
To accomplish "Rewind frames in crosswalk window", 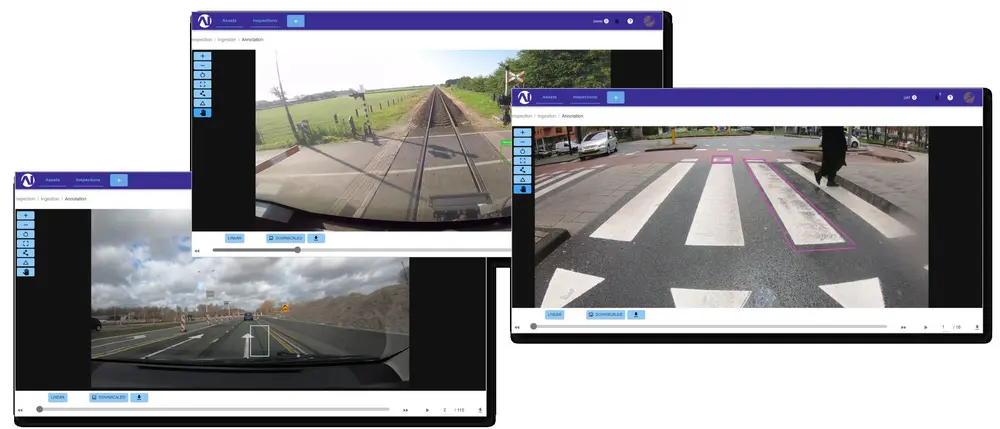I will [517, 328].
